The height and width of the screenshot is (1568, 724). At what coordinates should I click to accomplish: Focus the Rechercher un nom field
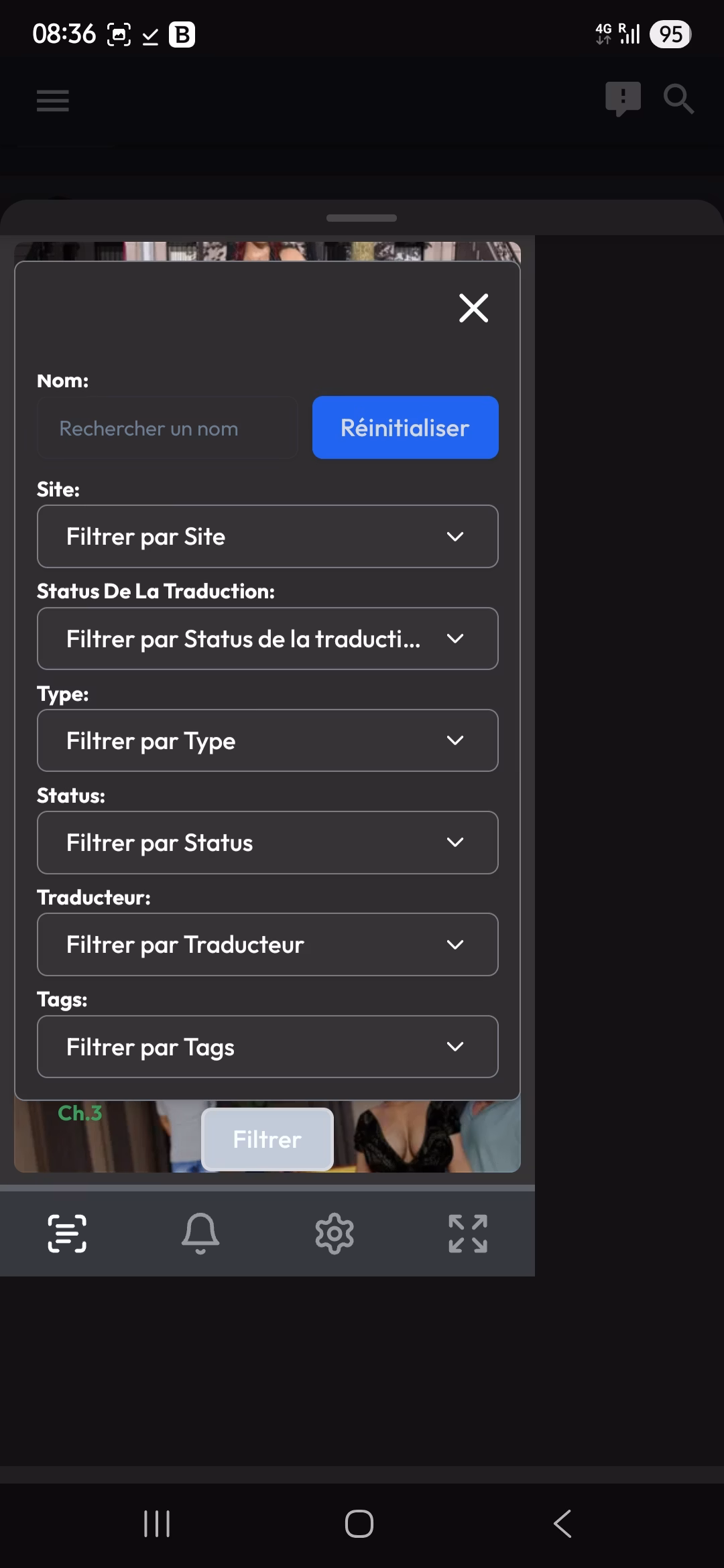(x=168, y=428)
